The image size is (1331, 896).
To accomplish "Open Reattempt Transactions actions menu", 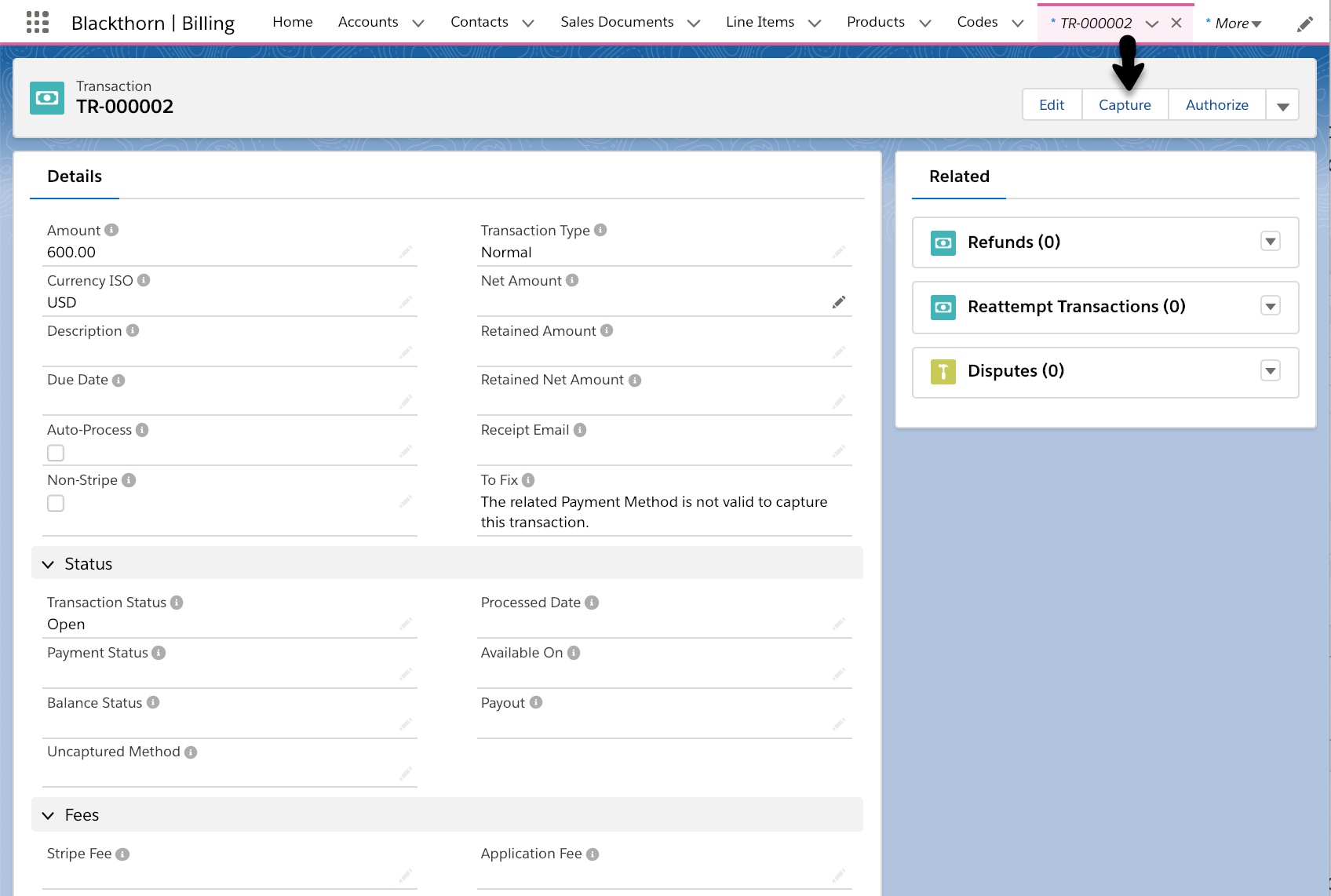I will (1271, 306).
